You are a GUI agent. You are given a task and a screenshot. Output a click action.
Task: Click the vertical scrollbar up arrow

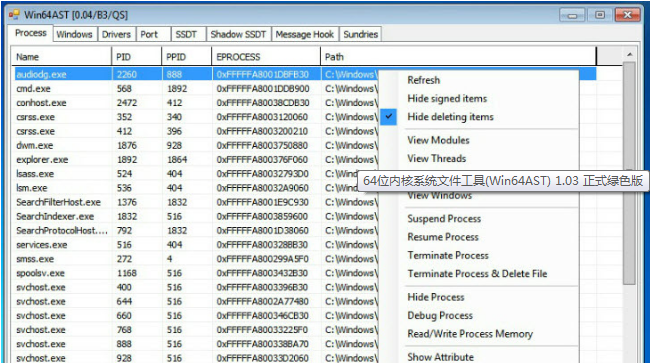tap(629, 54)
